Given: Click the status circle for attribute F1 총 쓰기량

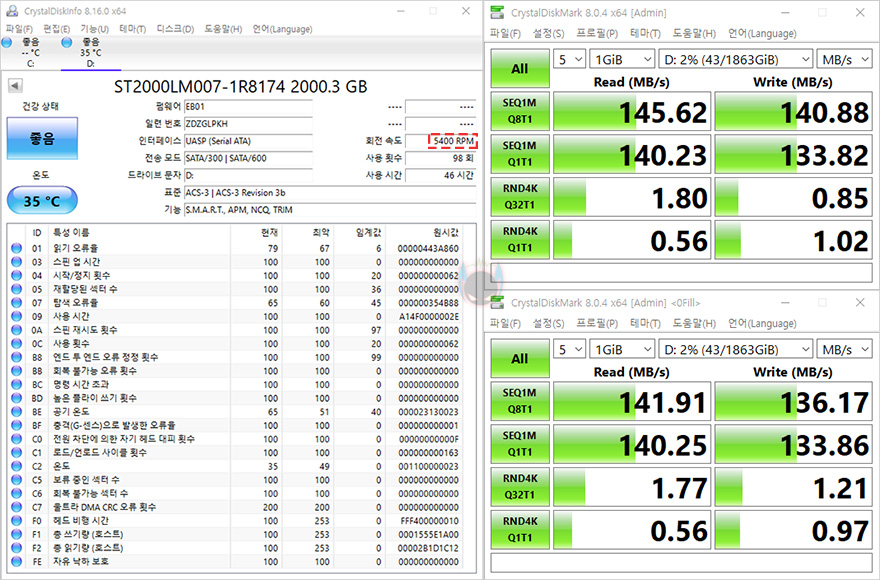Looking at the screenshot, I should [x=16, y=535].
